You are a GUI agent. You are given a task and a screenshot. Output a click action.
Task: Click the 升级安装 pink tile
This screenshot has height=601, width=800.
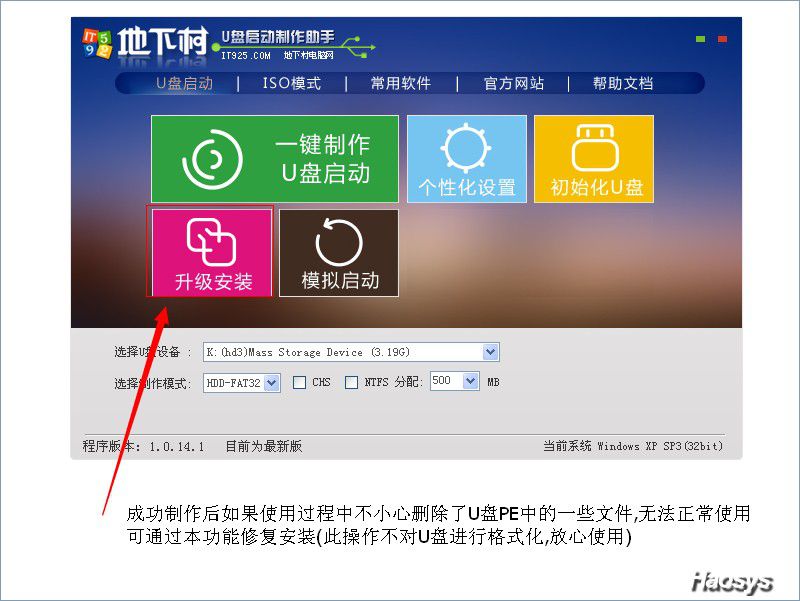tap(212, 253)
